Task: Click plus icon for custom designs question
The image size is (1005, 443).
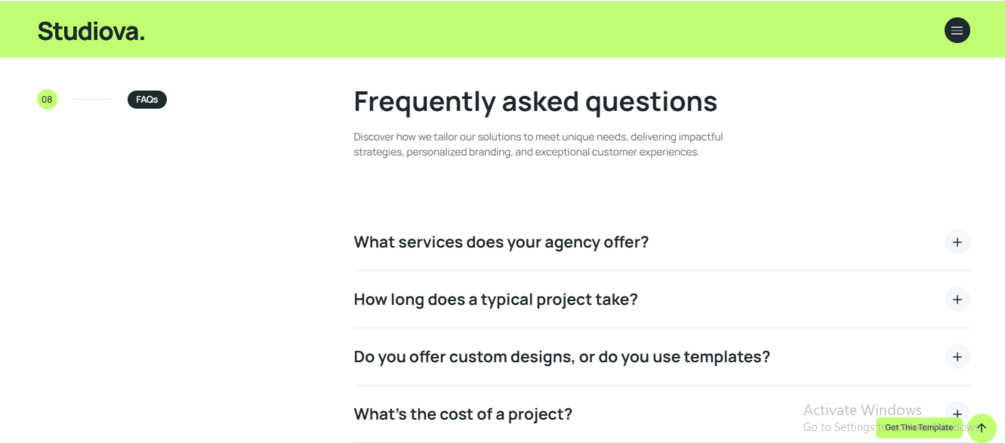Action: pos(957,357)
